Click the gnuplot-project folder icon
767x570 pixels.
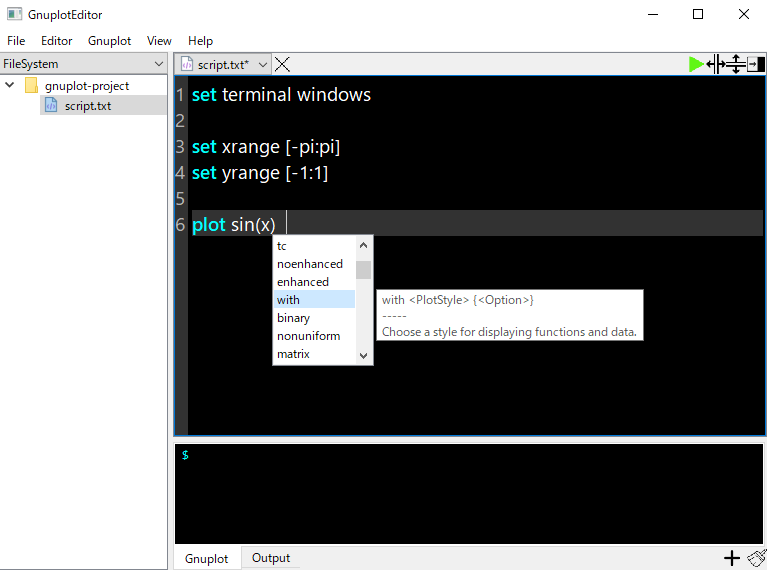(x=31, y=85)
